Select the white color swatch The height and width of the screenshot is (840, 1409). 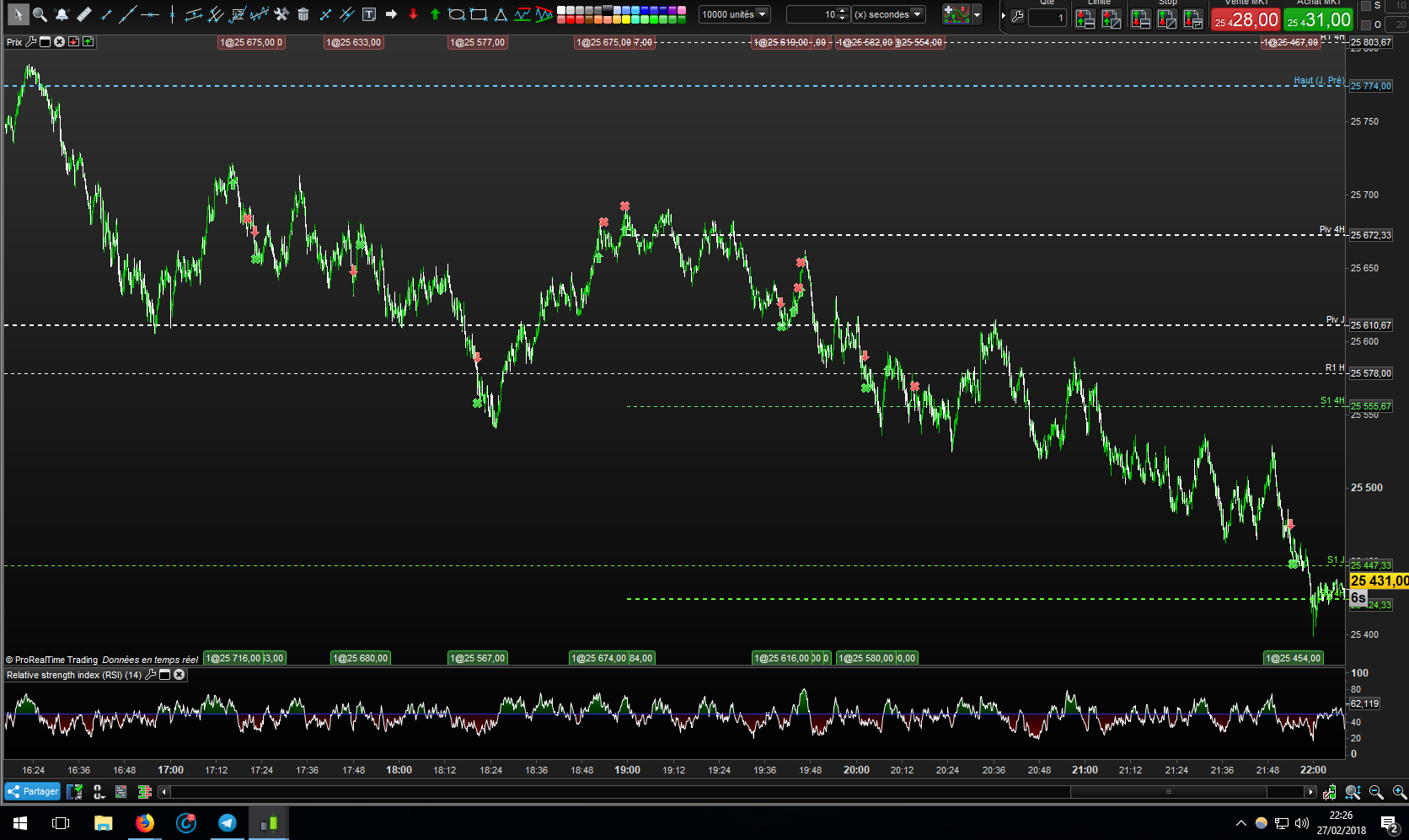click(x=561, y=10)
